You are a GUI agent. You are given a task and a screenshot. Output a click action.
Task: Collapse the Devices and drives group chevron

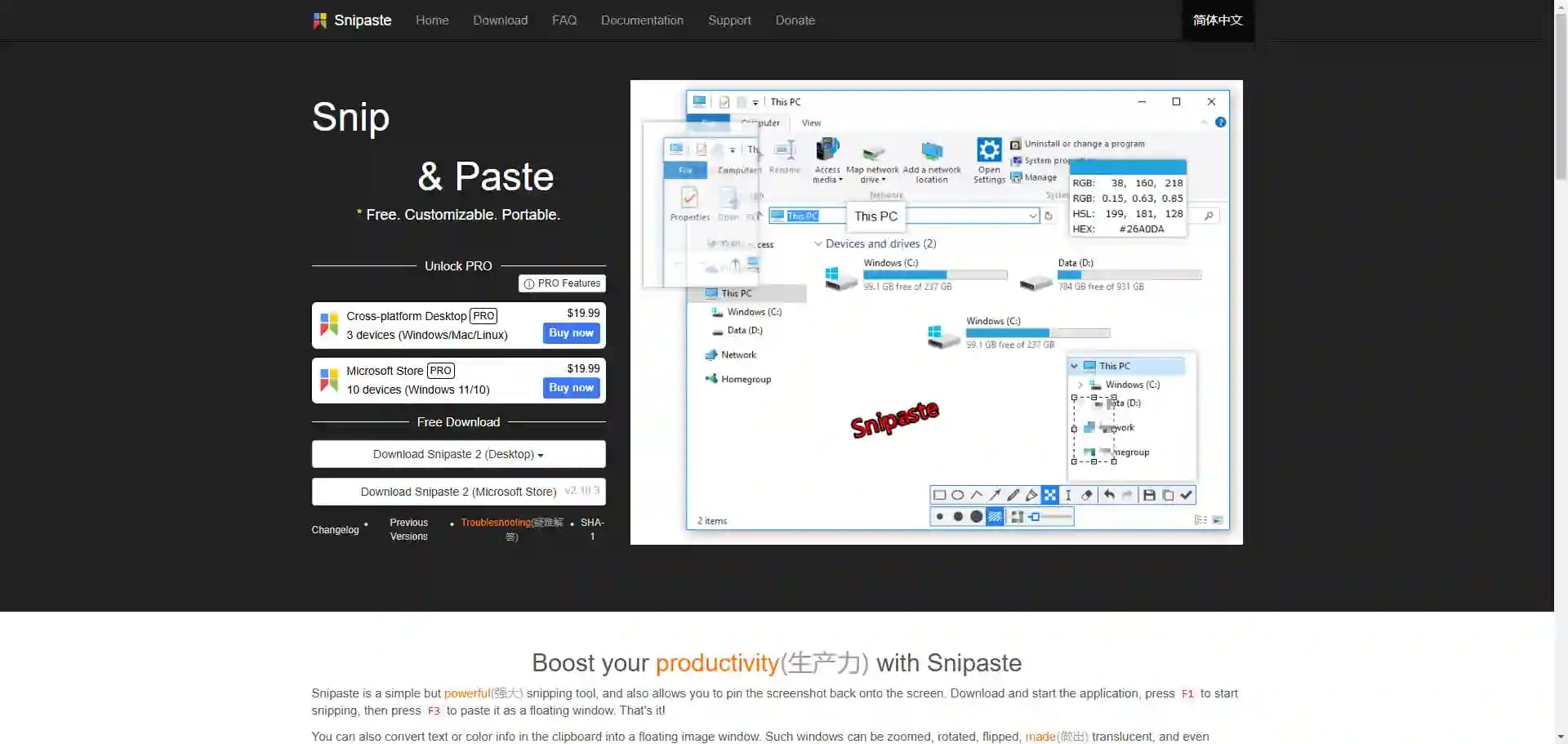[x=817, y=243]
